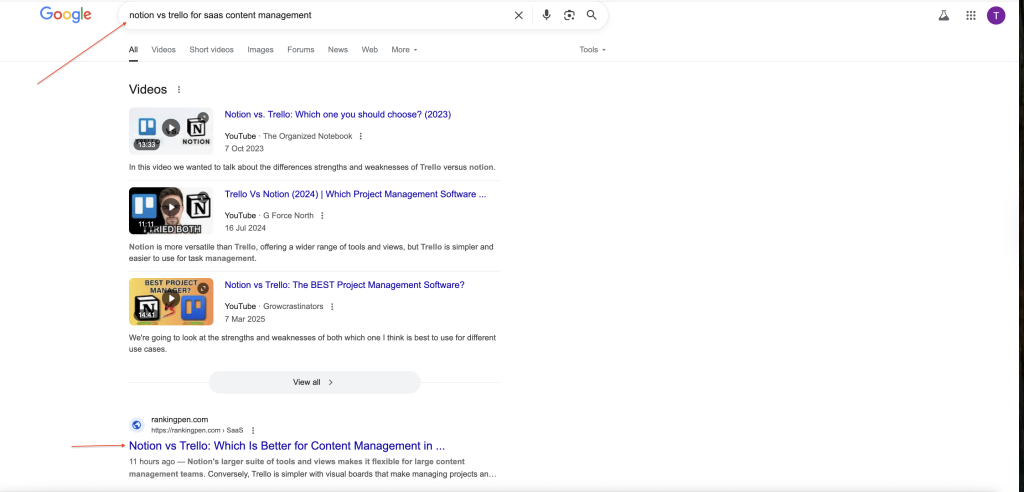
Task: Clear the search query with X icon
Action: pyautogui.click(x=519, y=15)
